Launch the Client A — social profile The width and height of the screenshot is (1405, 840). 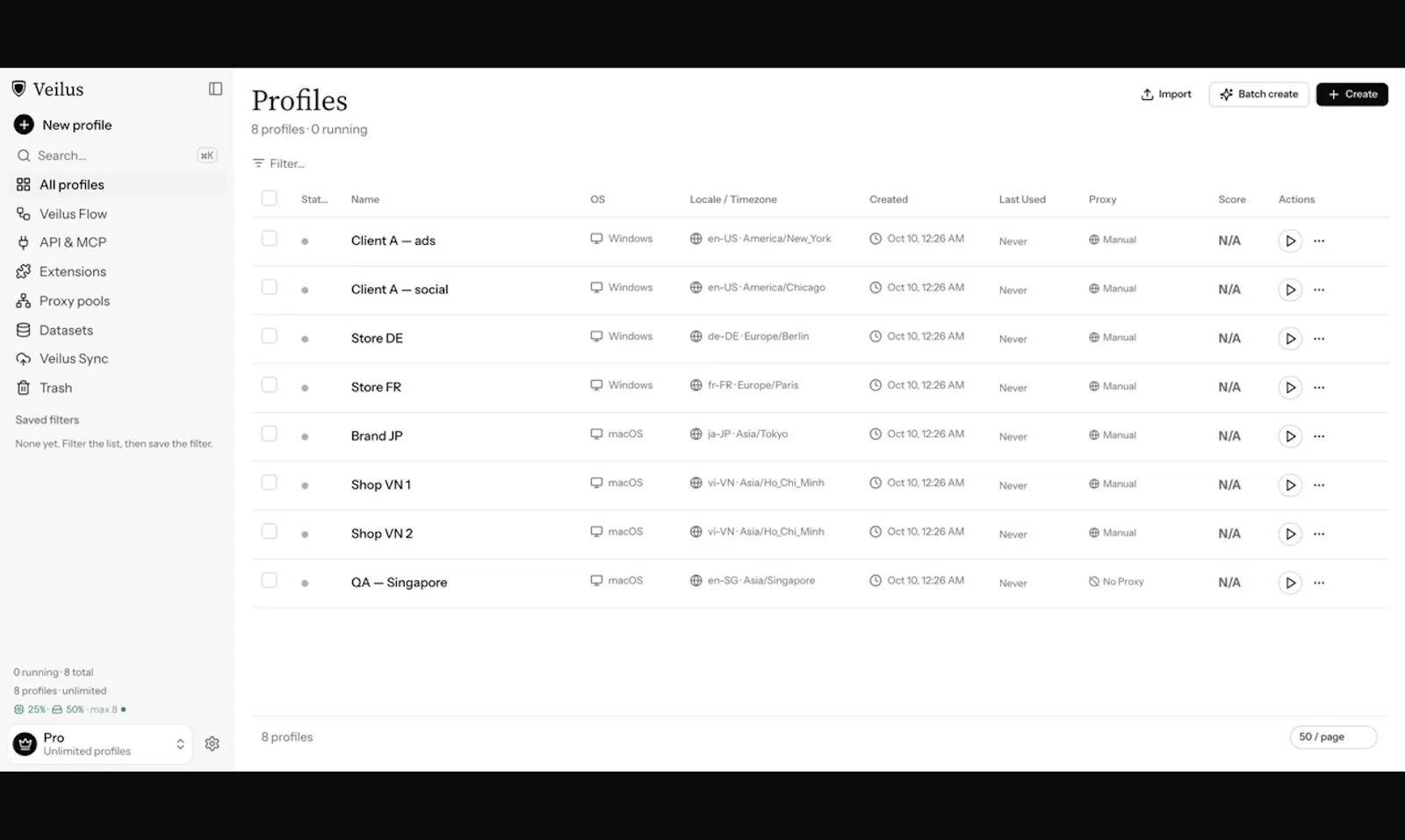[x=1289, y=290]
